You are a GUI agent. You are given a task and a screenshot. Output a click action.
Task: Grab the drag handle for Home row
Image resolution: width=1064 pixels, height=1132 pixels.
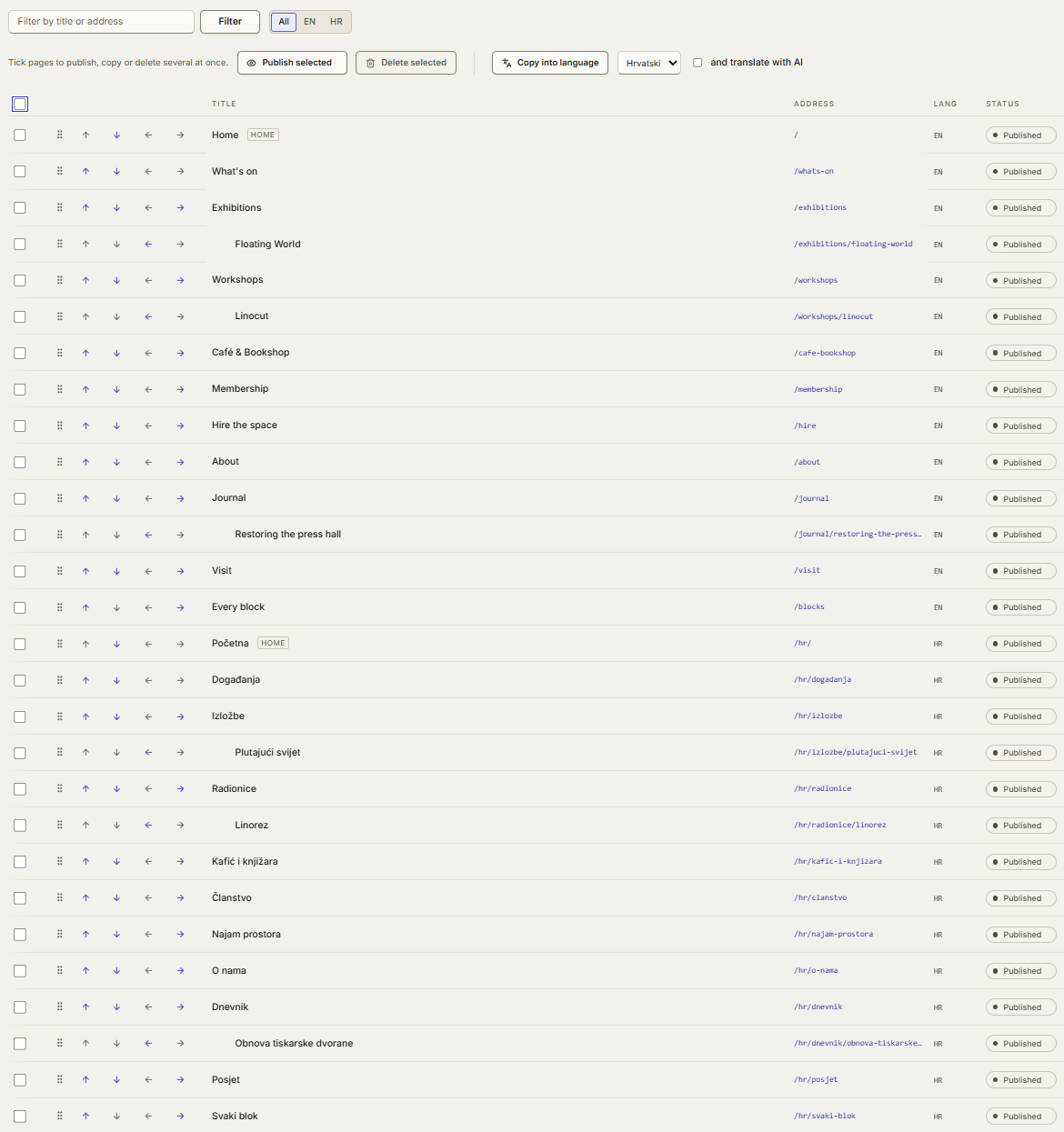coord(60,135)
